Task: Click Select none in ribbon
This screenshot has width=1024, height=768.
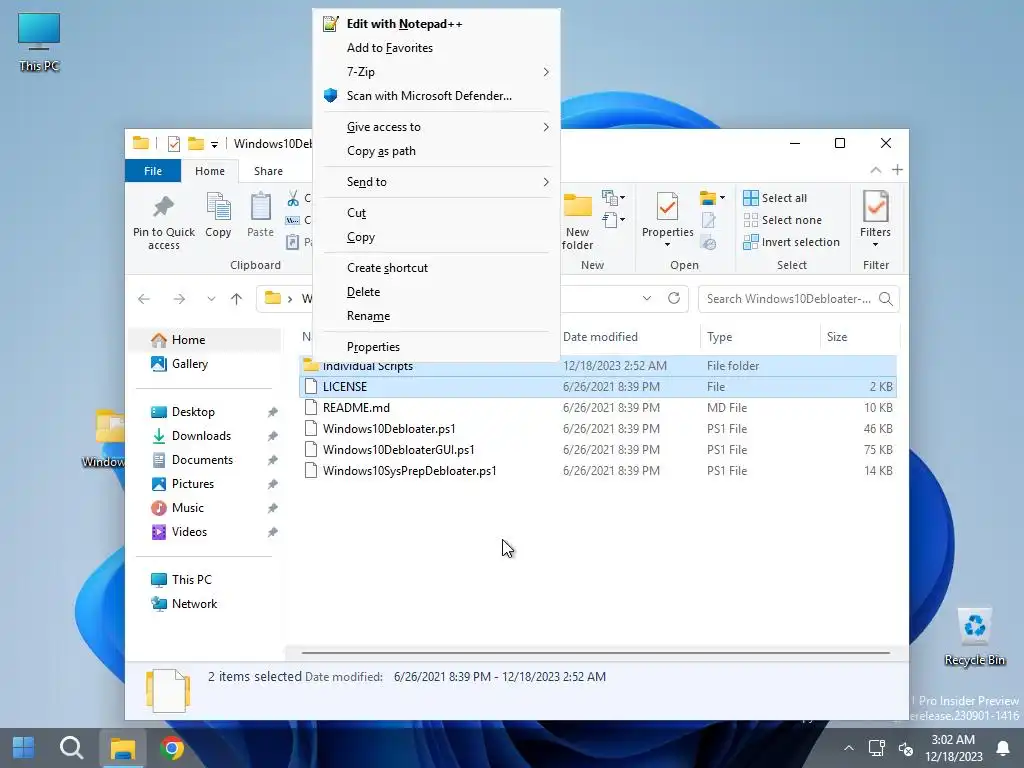Action: [782, 220]
